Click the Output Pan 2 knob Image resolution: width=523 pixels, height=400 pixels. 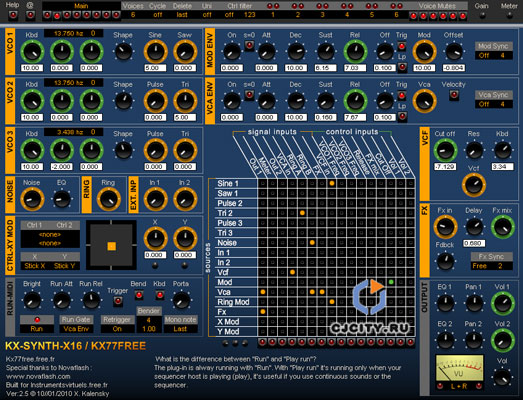coord(474,340)
